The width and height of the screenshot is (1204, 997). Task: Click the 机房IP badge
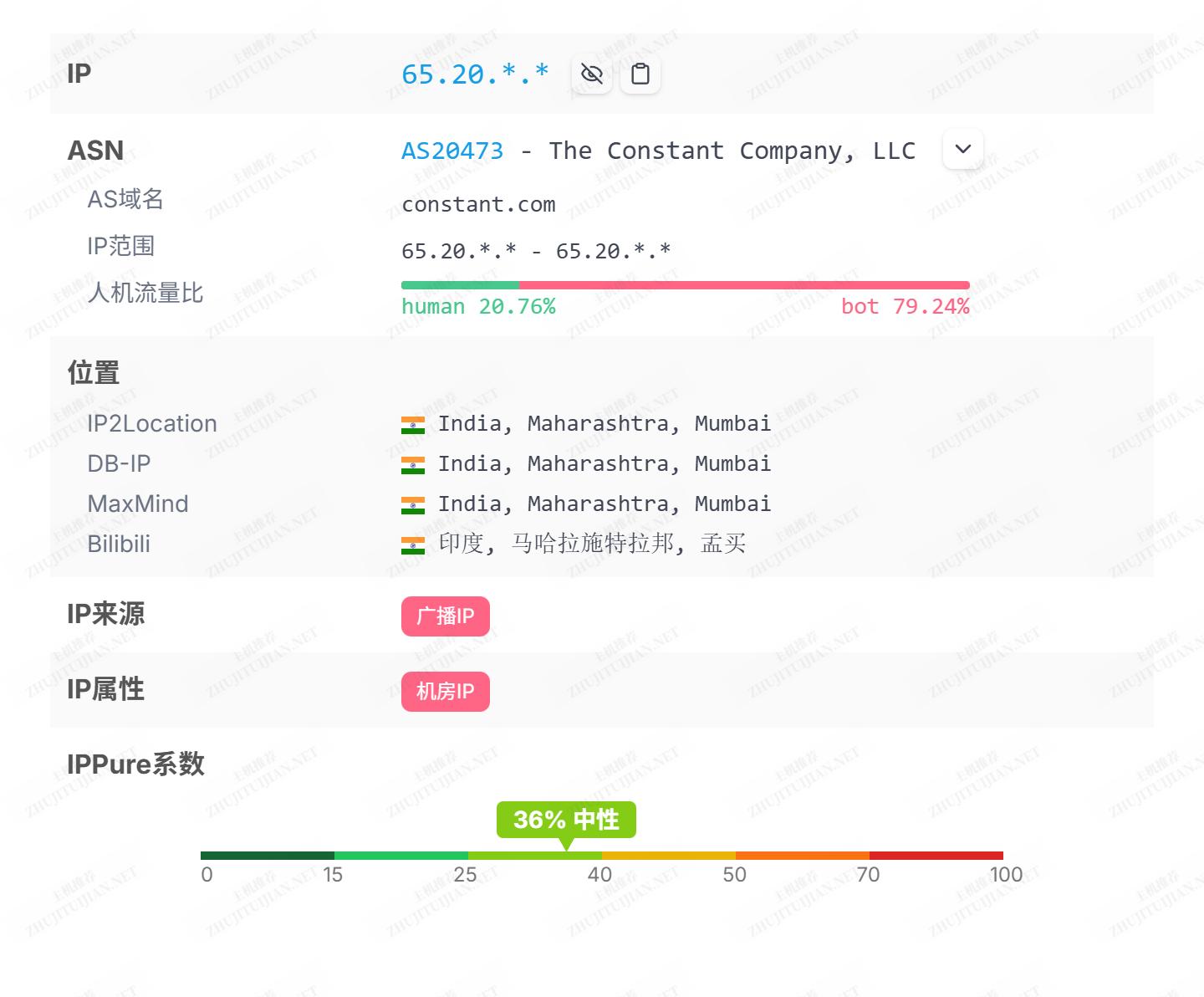point(445,692)
